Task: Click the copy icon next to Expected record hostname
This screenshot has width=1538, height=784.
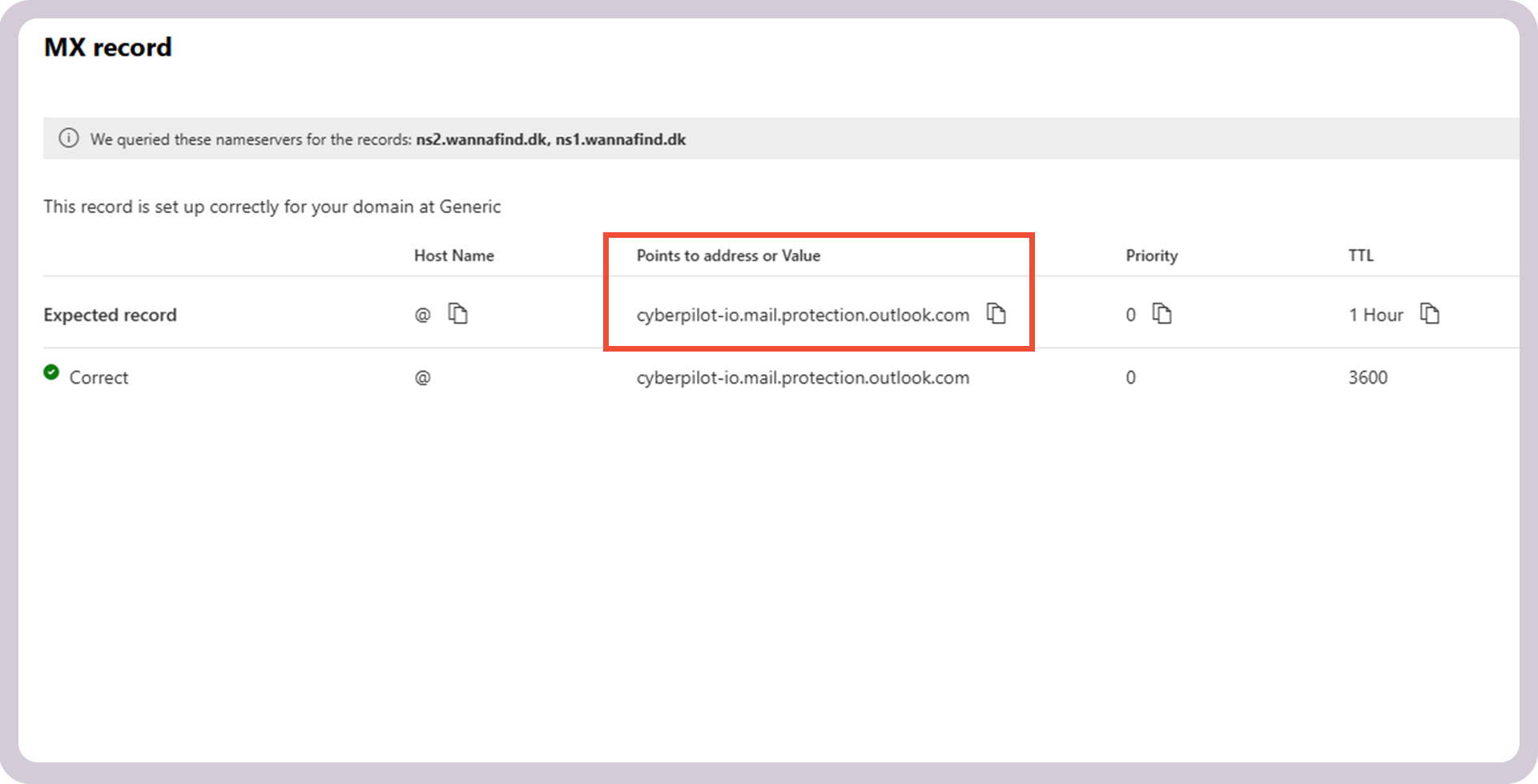Action: [458, 314]
